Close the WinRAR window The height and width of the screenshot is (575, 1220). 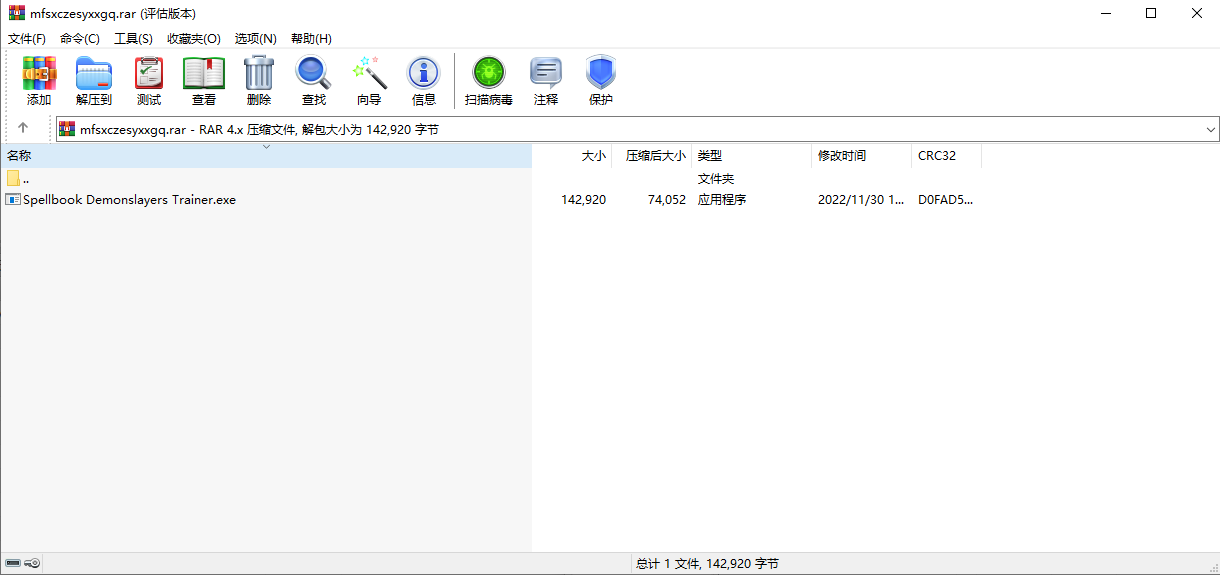tap(1197, 14)
